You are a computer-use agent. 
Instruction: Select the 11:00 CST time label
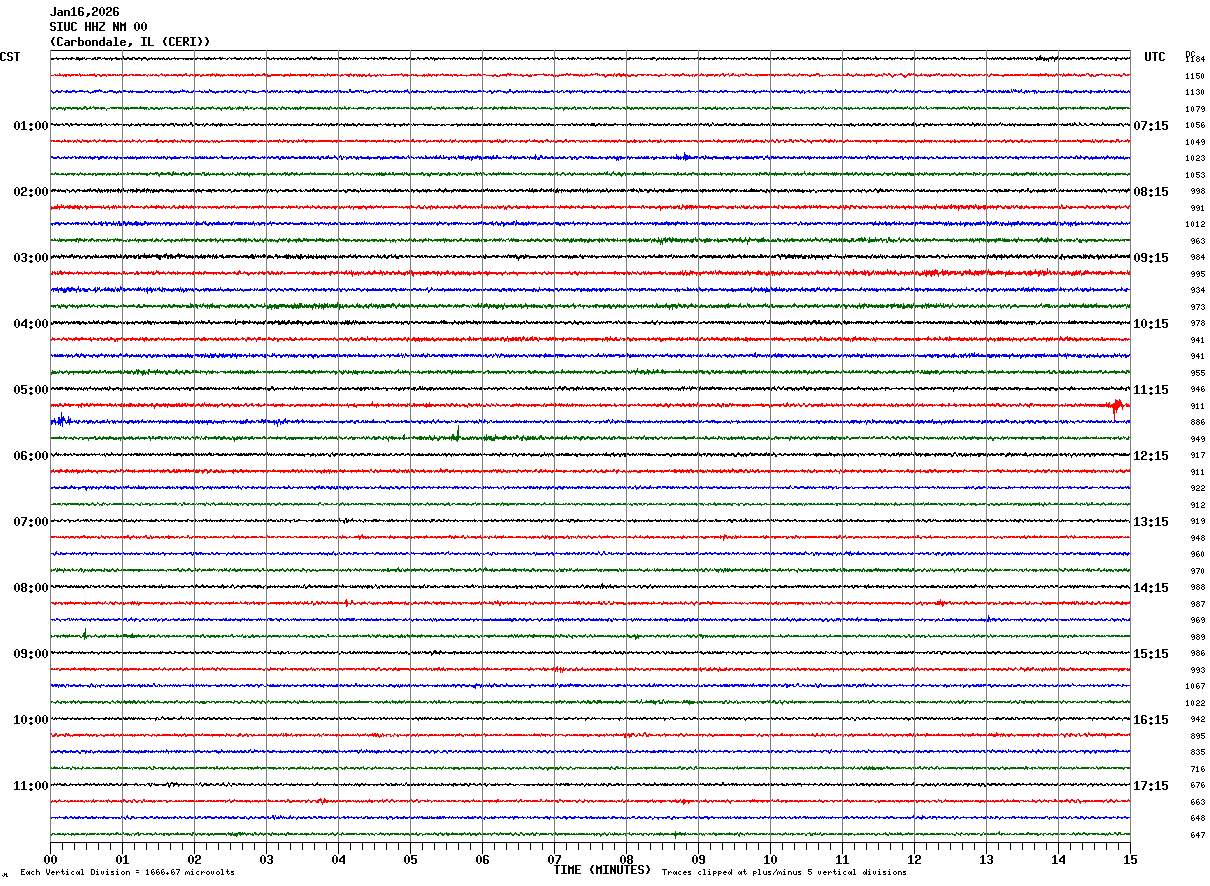tap(31, 786)
